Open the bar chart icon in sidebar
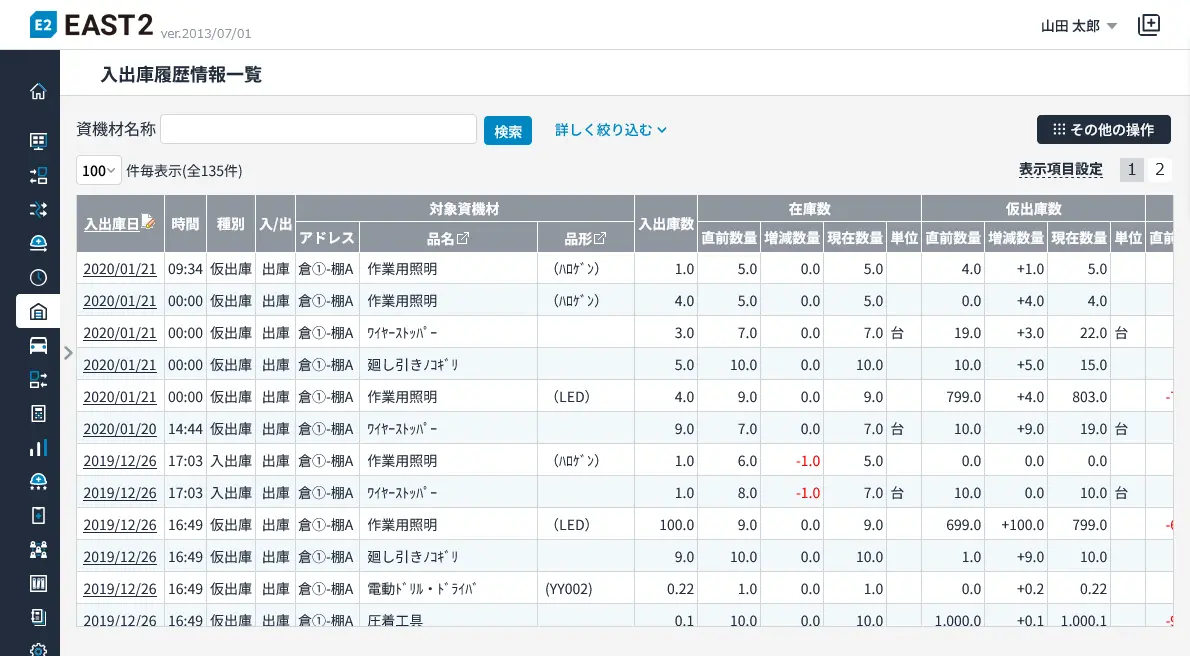Viewport: 1190px width, 656px height. click(38, 447)
